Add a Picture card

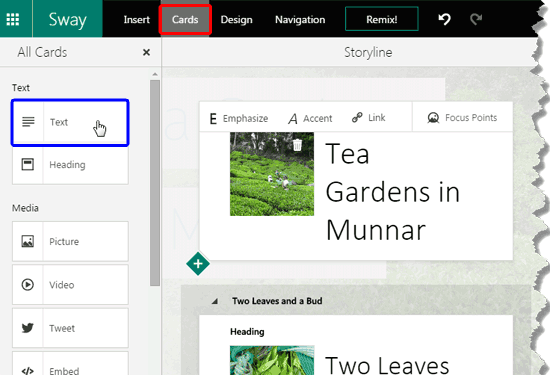pyautogui.click(x=70, y=241)
